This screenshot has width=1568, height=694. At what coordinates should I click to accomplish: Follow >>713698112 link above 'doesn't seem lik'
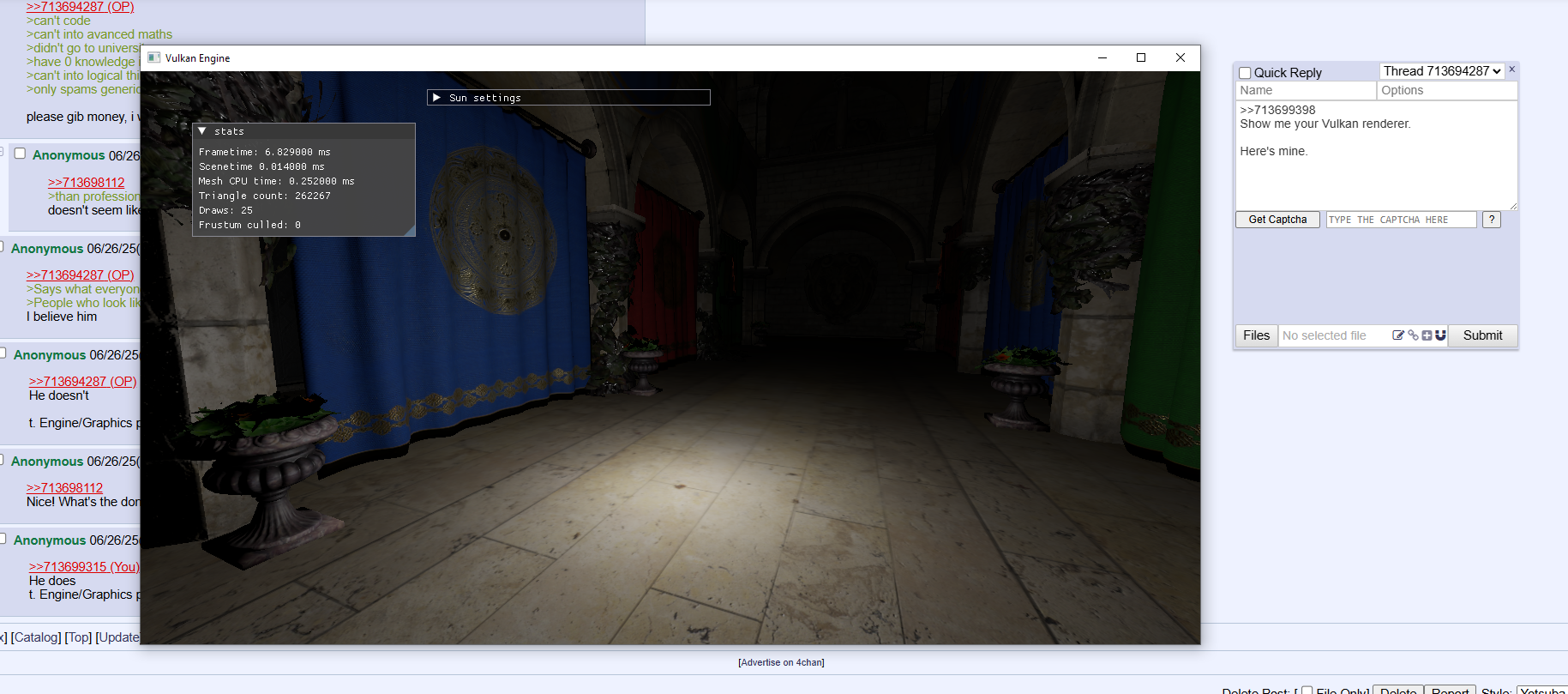click(x=86, y=183)
